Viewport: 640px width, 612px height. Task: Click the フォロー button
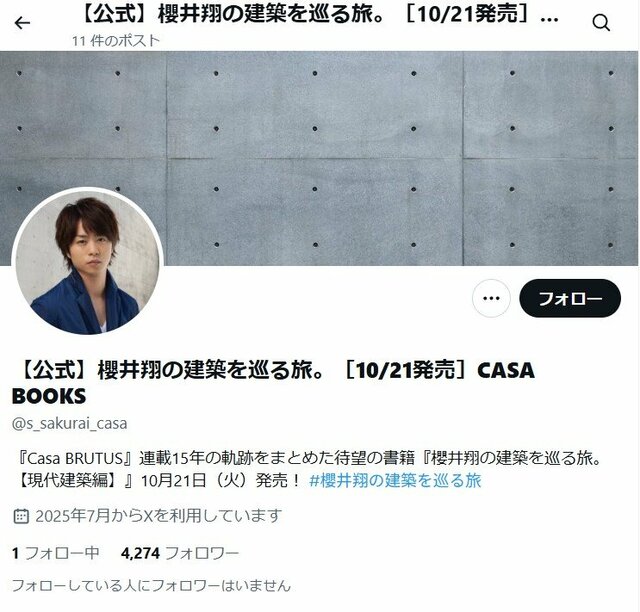point(570,298)
